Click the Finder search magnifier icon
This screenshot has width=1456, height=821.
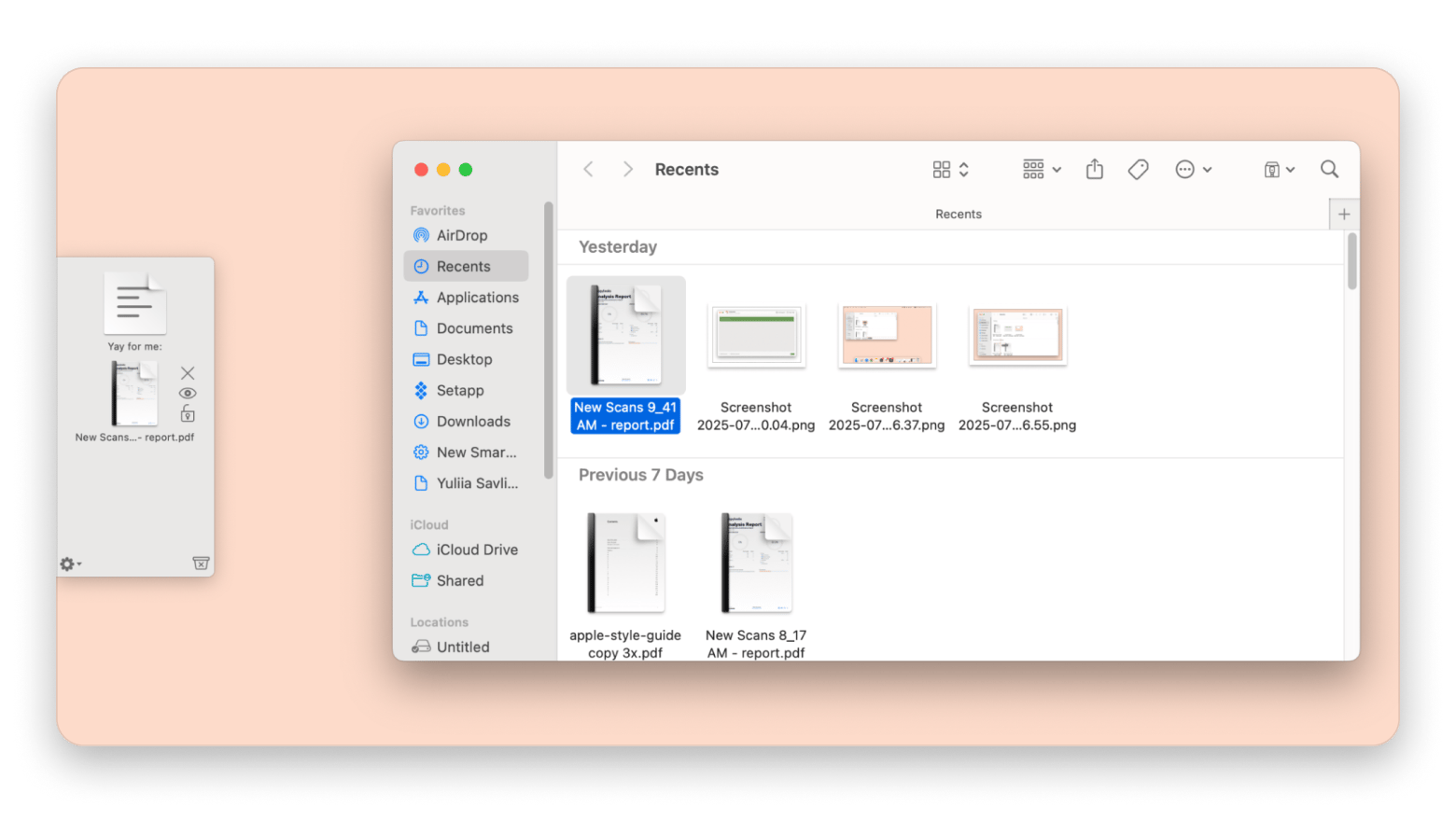[1329, 169]
